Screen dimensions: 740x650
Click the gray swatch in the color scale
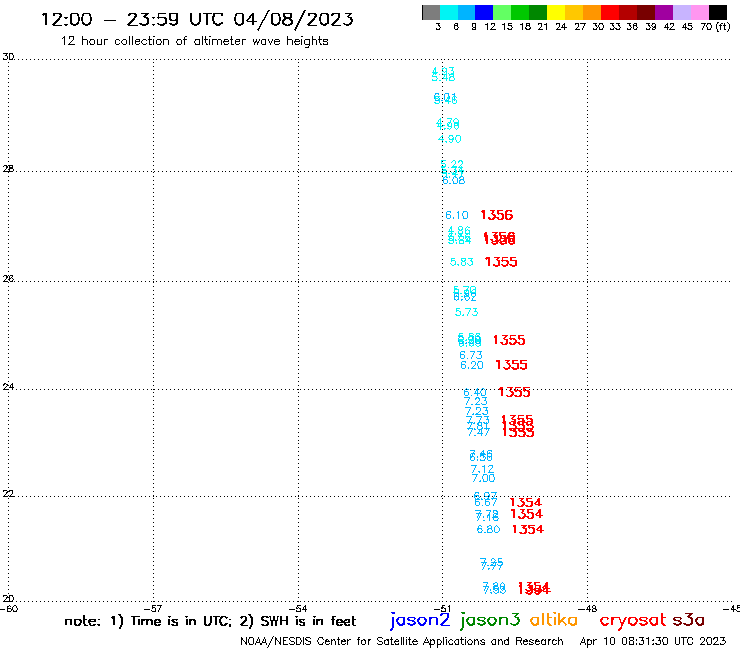[x=431, y=12]
